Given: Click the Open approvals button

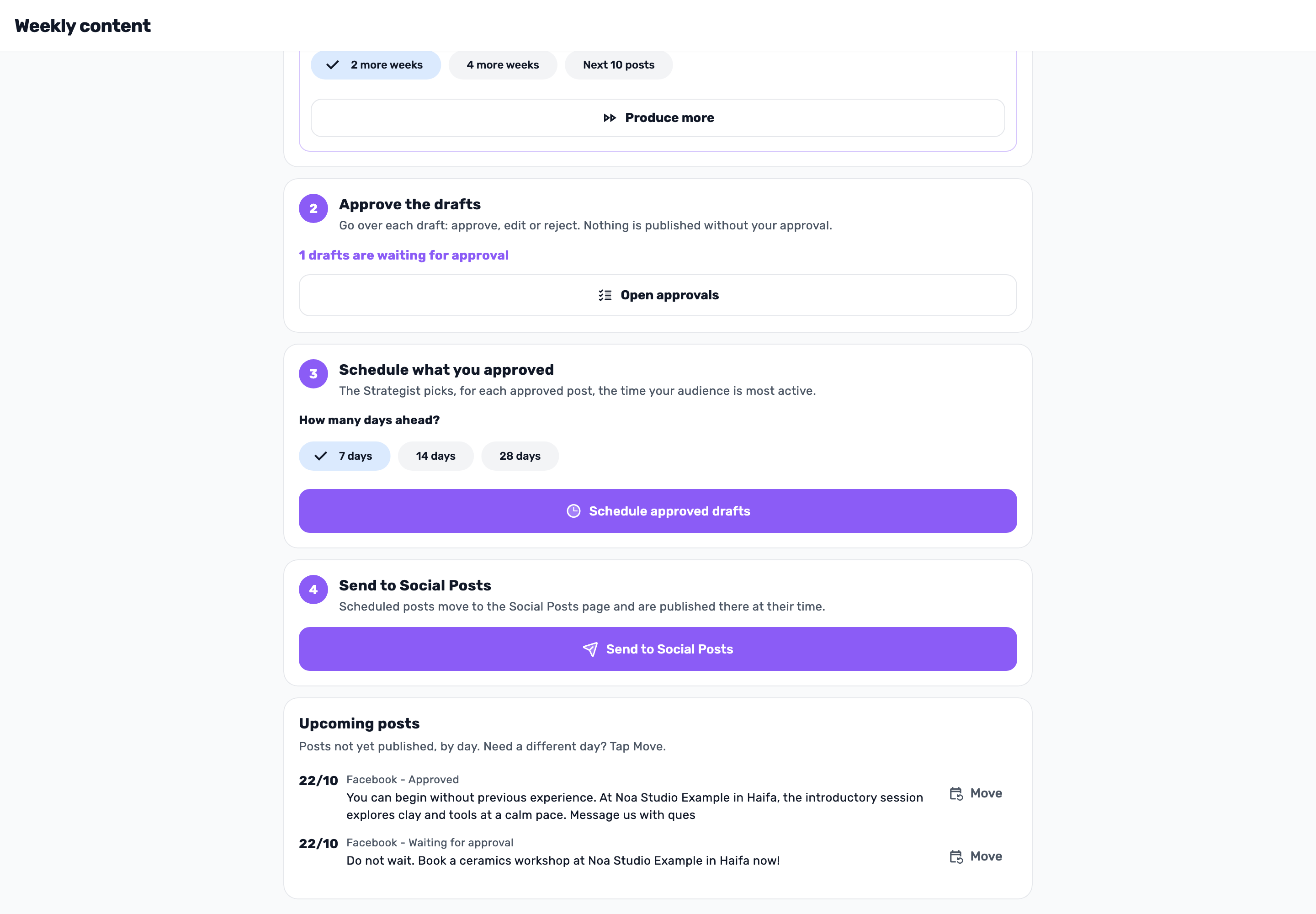Looking at the screenshot, I should coord(658,296).
